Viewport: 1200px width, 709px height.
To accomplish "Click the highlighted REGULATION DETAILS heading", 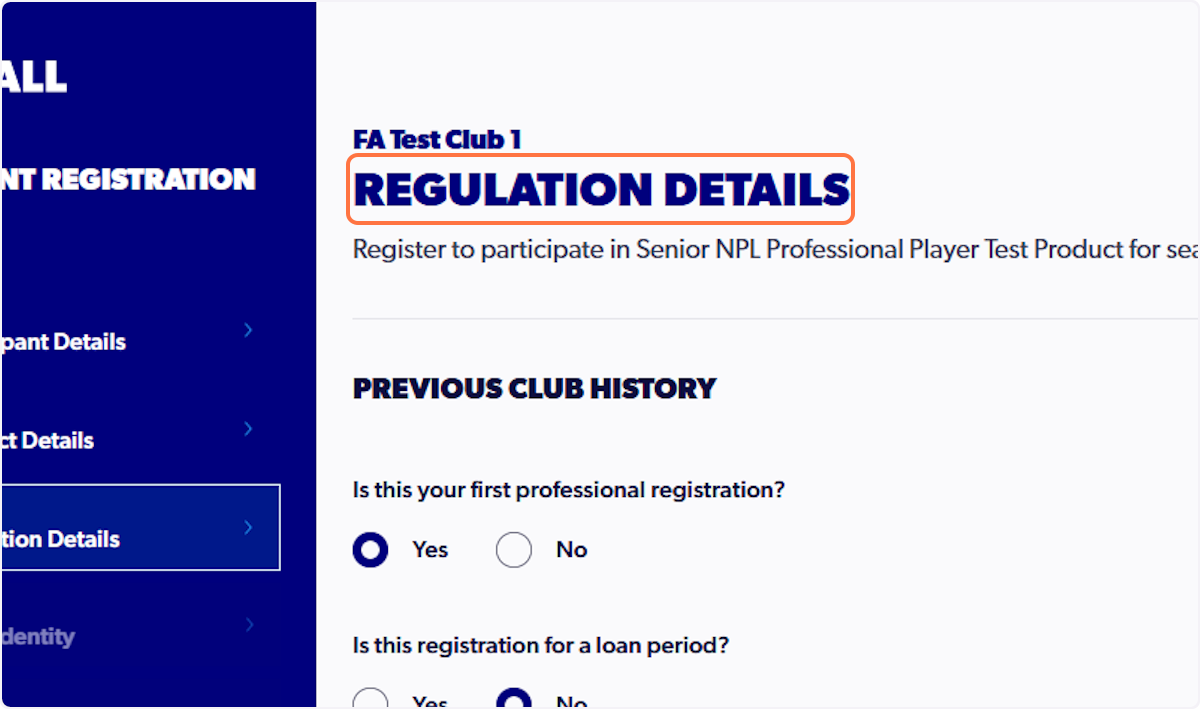I will tap(600, 190).
